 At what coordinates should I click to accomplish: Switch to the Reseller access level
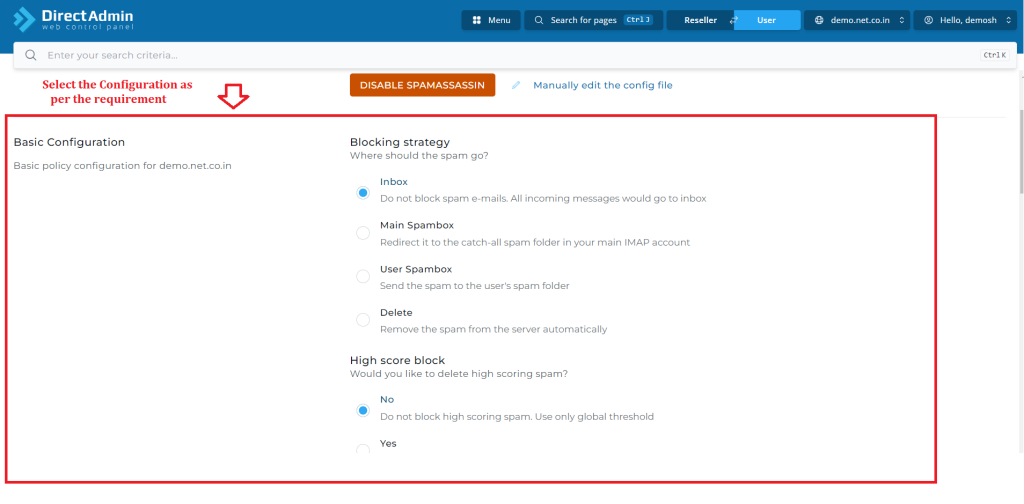(x=700, y=20)
